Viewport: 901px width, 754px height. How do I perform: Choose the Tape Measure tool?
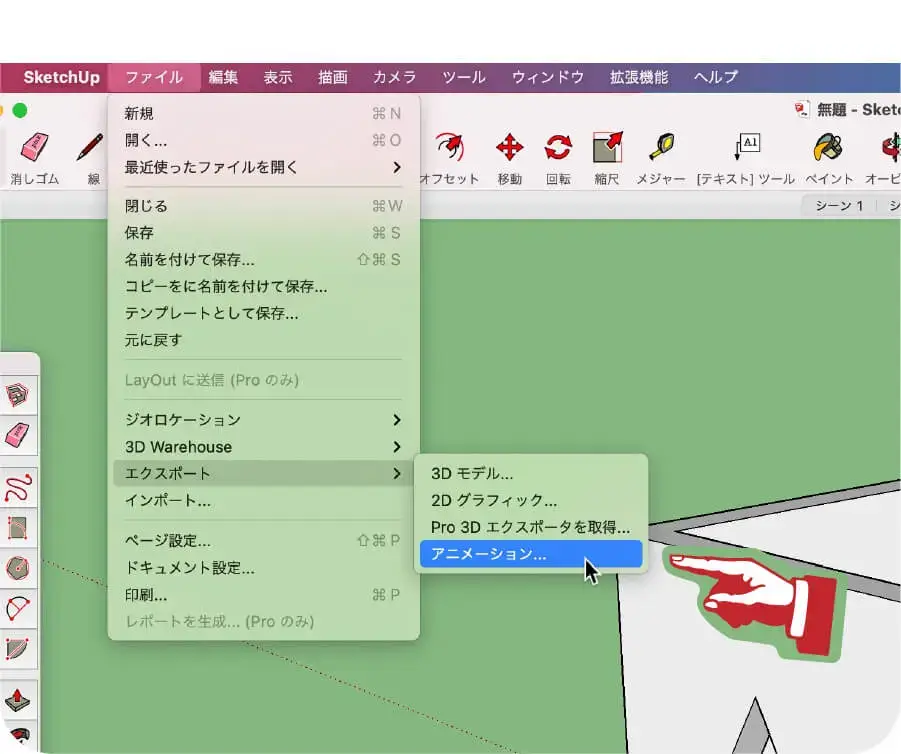click(661, 148)
